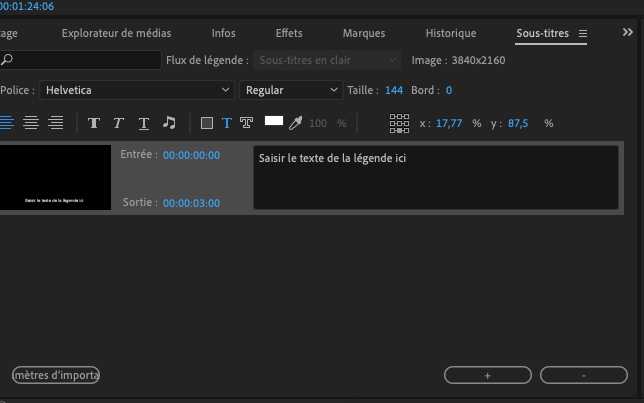Switch to the Historique tab
This screenshot has width=644, height=403.
[451, 33]
